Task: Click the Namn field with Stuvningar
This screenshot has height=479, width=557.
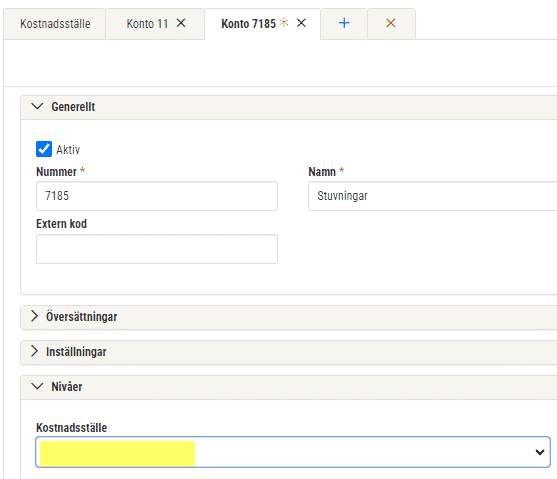Action: click(x=432, y=196)
